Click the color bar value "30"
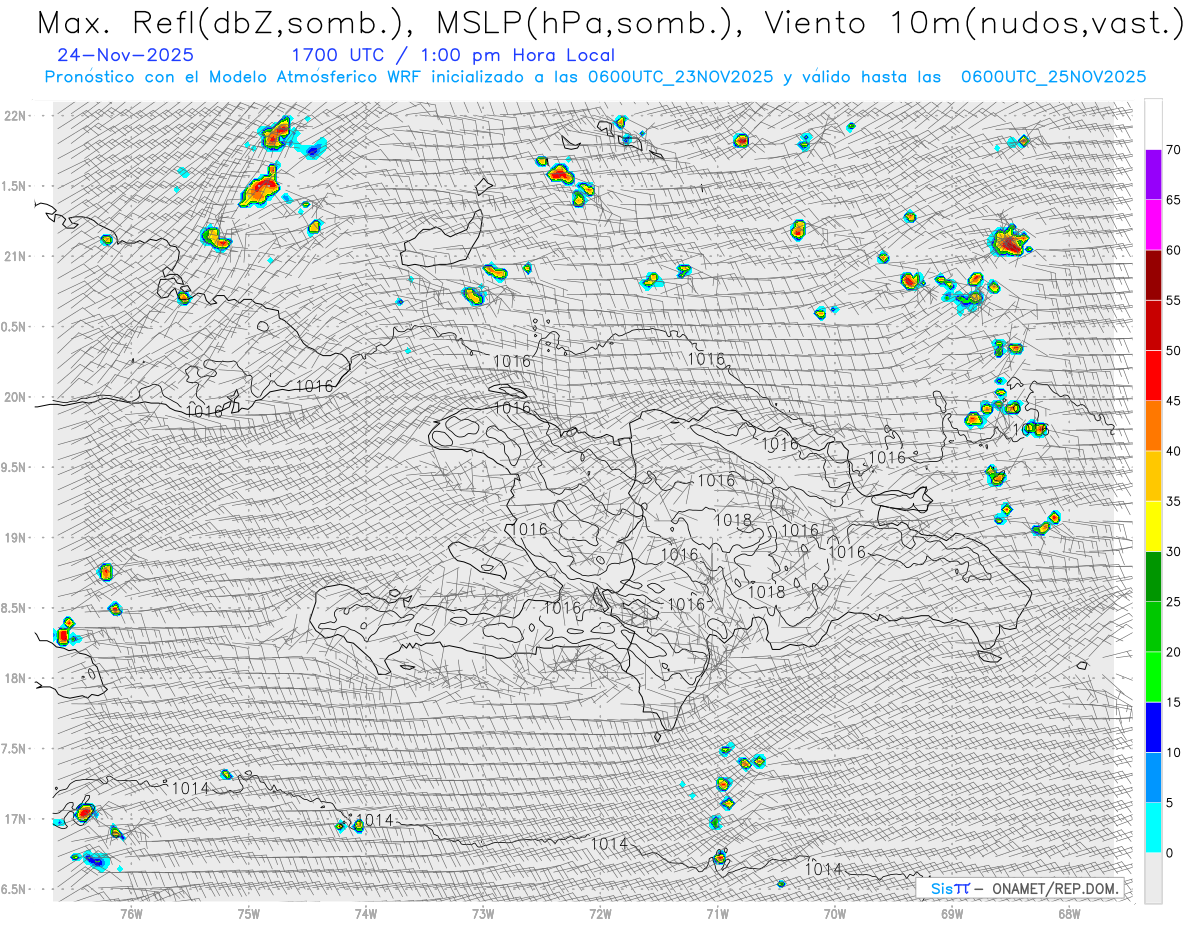The image size is (1200, 927). tap(1173, 551)
